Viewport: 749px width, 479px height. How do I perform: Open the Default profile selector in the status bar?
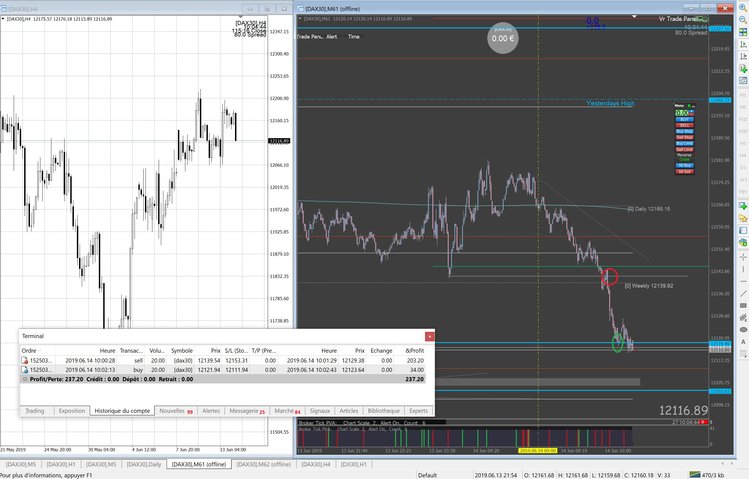click(427, 476)
